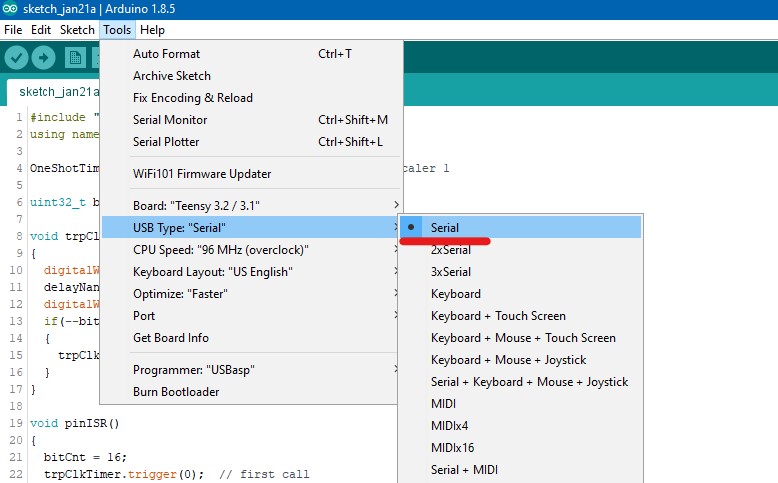The height and width of the screenshot is (483, 778).
Task: Select Serial + Keyboard + Mouse + Joystick option
Action: [x=520, y=382]
